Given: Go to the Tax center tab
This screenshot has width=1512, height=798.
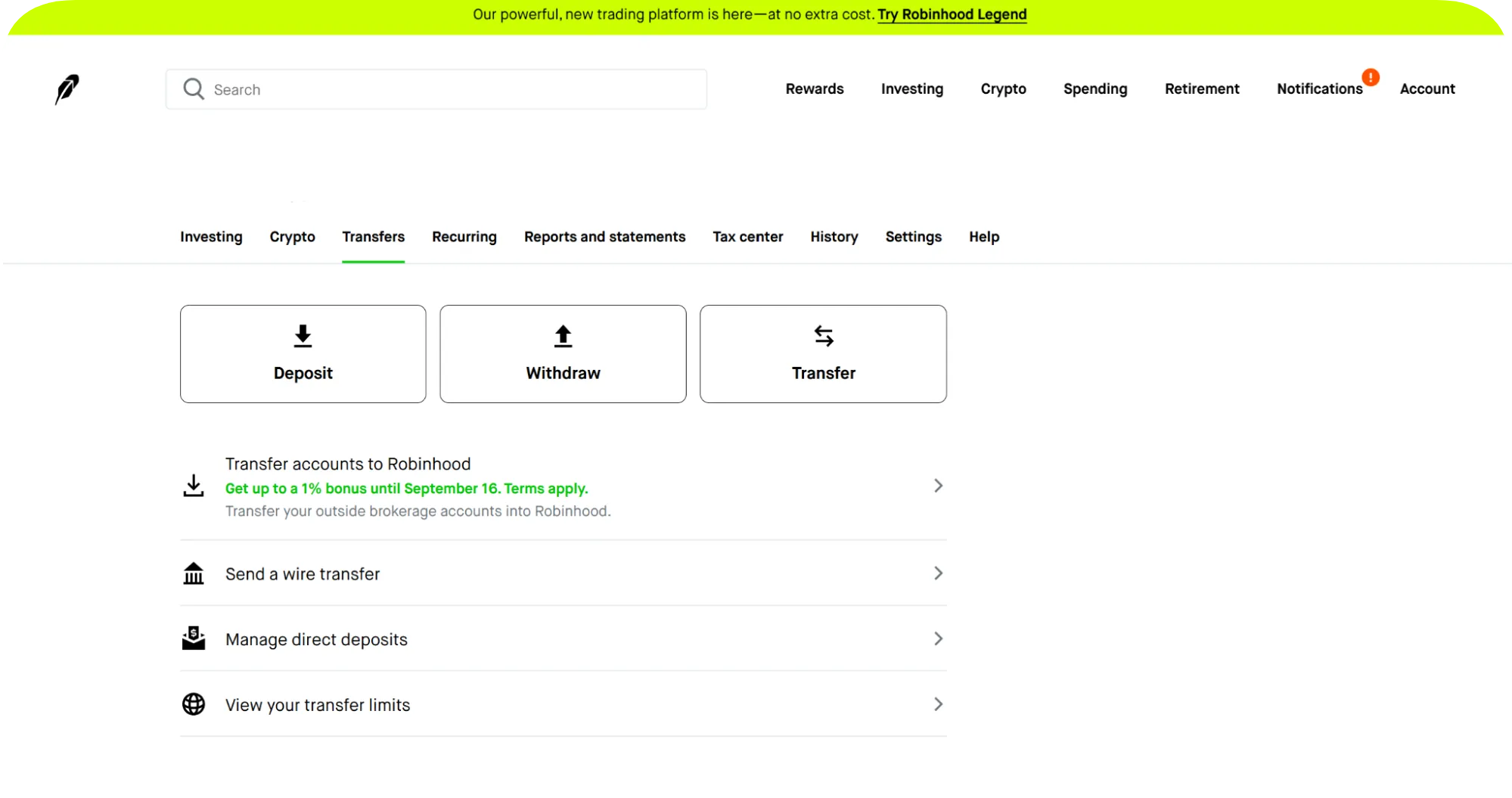Looking at the screenshot, I should (x=747, y=237).
